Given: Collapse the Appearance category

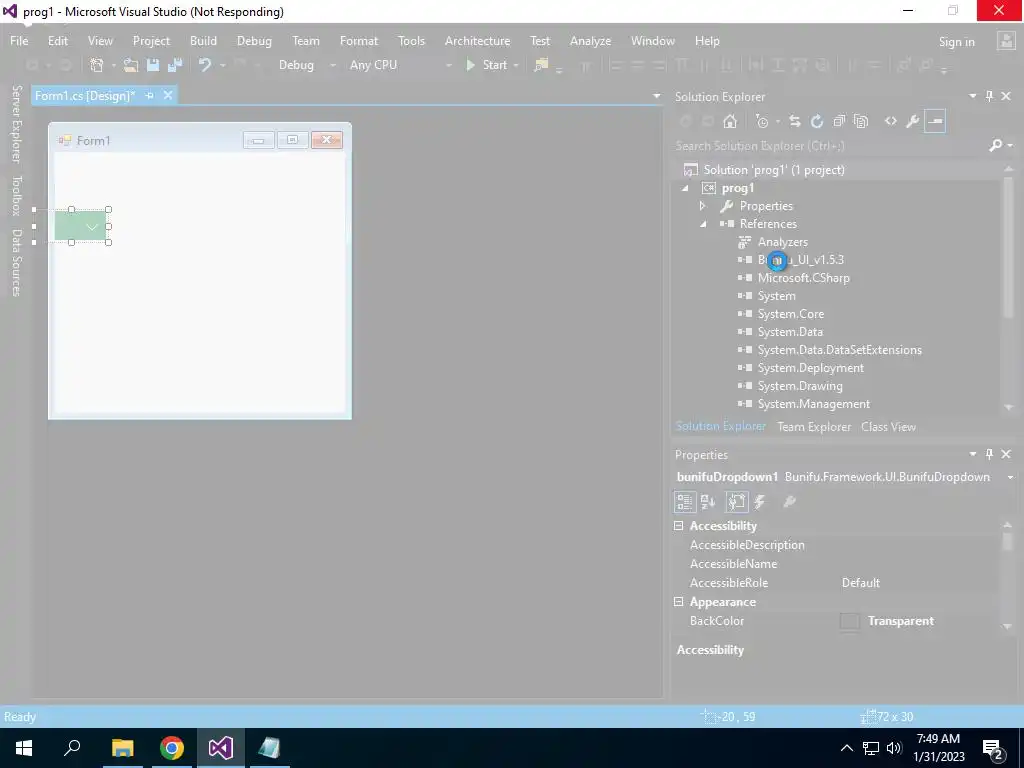Looking at the screenshot, I should tap(679, 601).
